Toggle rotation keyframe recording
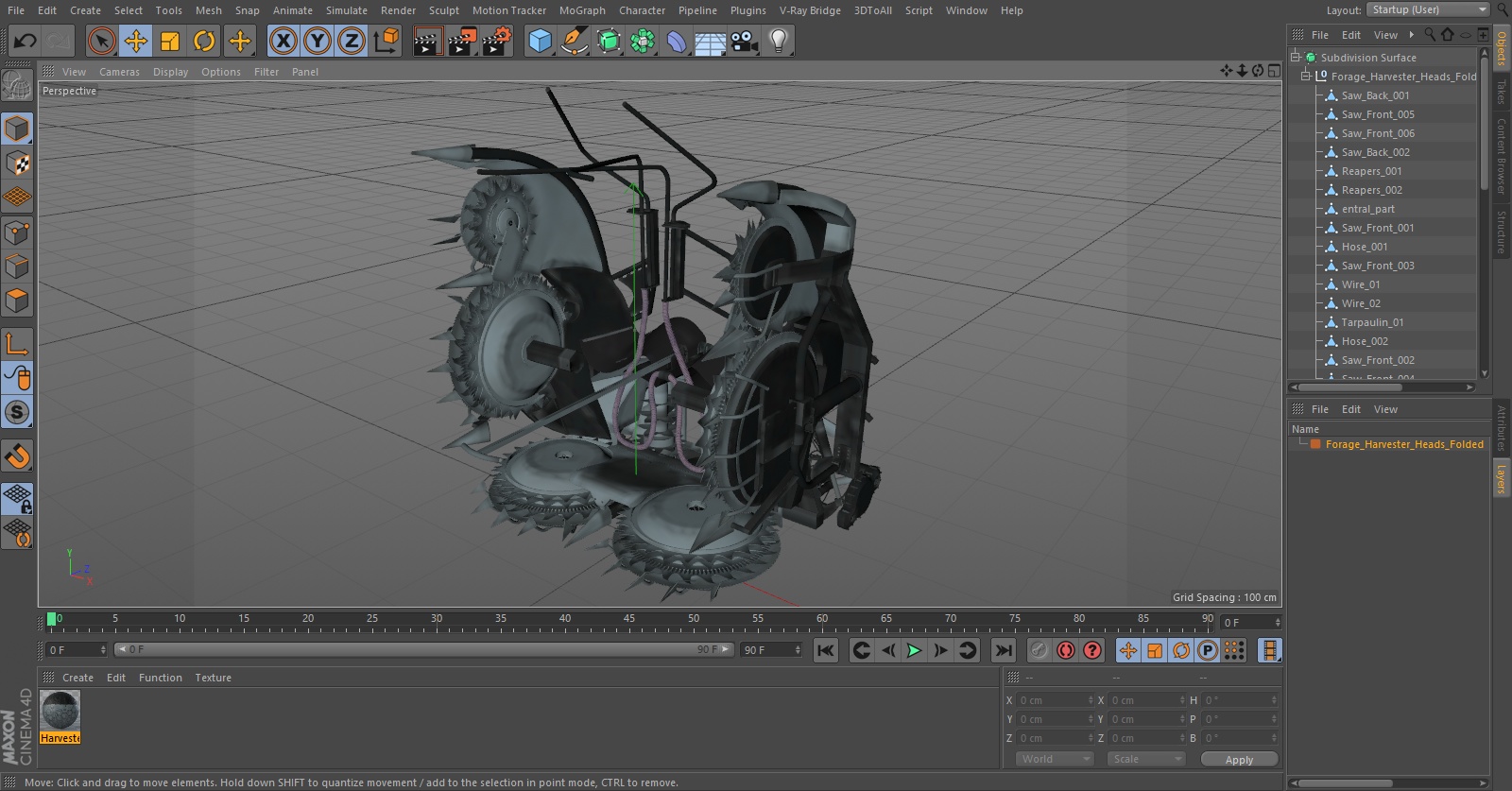The width and height of the screenshot is (1512, 791). (1181, 650)
